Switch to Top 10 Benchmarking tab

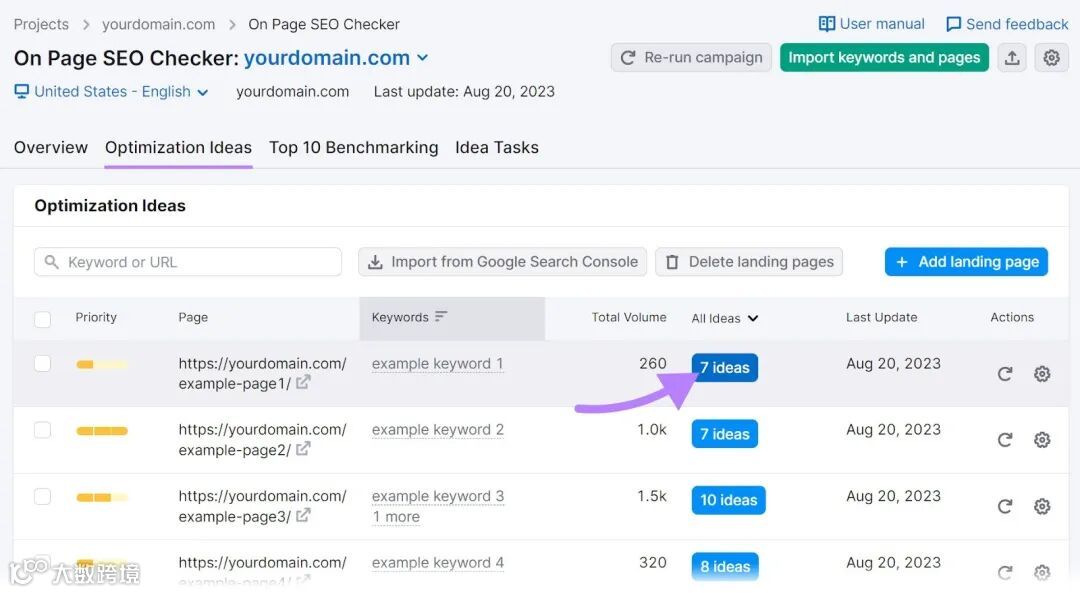(x=353, y=148)
